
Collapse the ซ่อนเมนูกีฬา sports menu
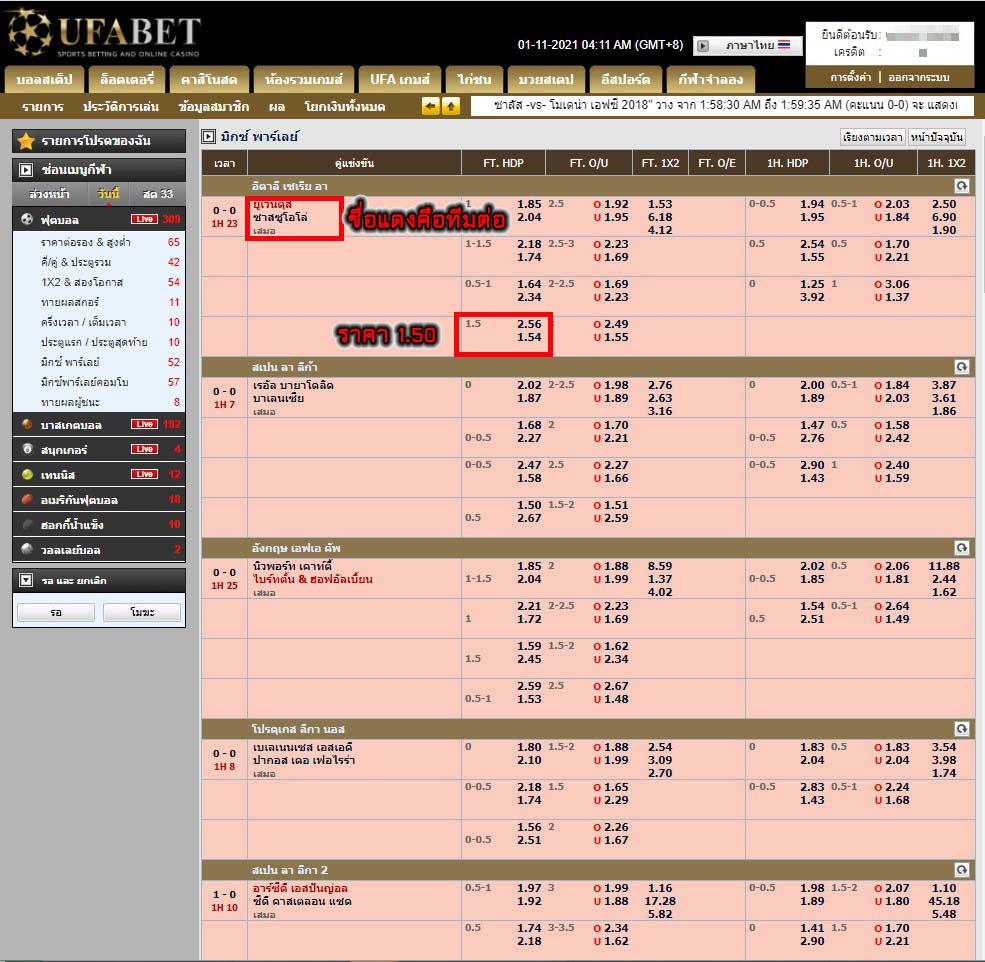coord(26,170)
